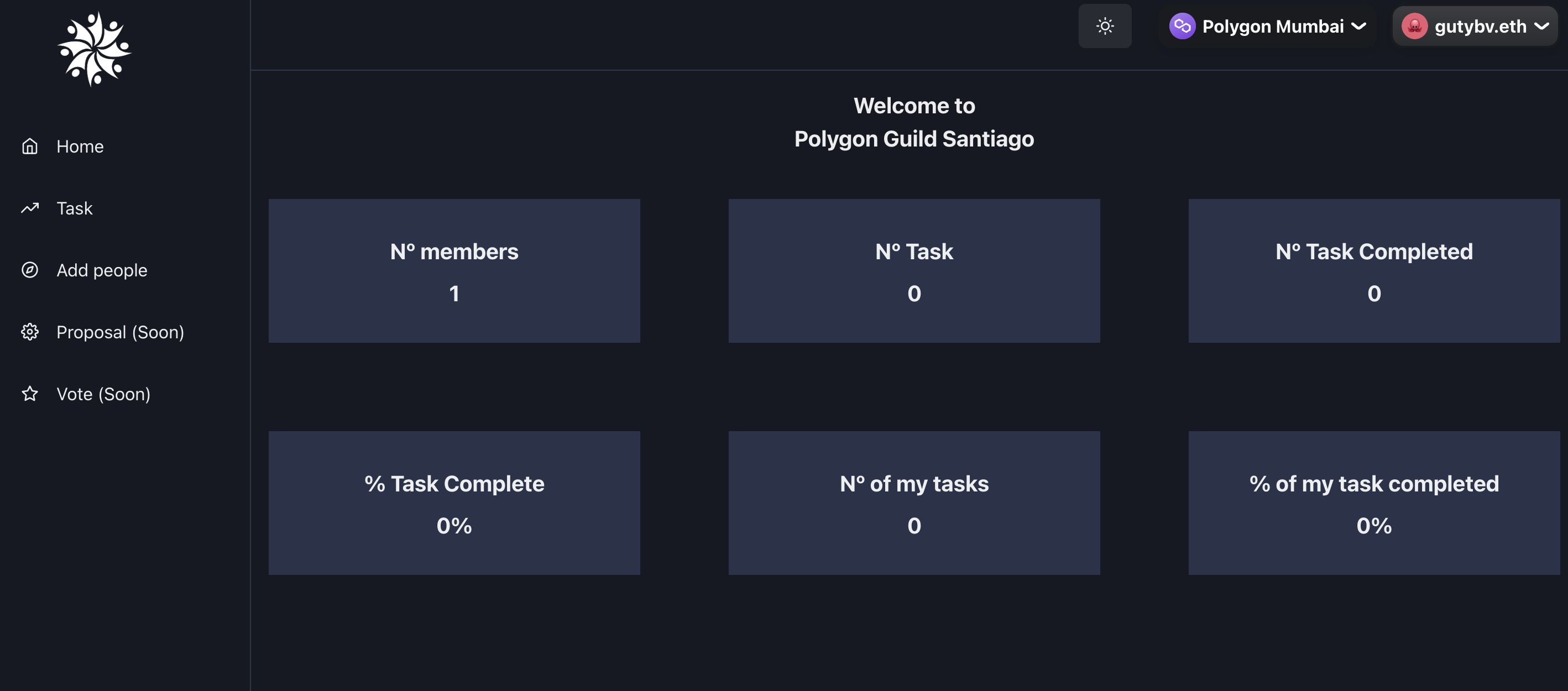Click the gear icon beside Proposal
The image size is (1568, 691).
point(30,332)
